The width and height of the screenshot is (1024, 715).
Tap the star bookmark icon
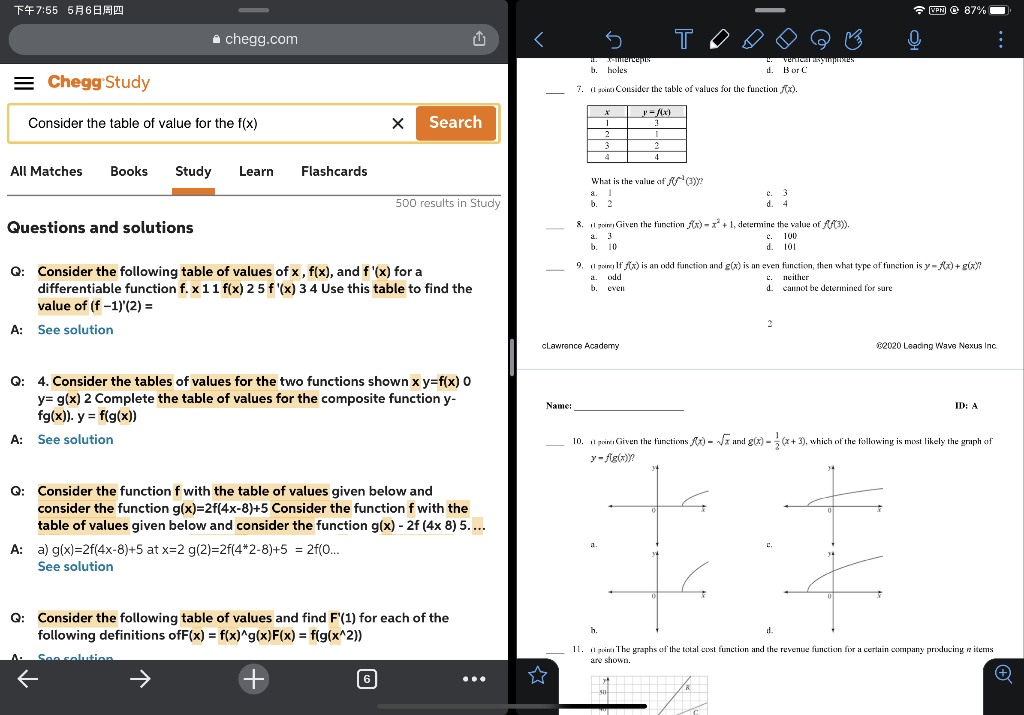point(537,675)
